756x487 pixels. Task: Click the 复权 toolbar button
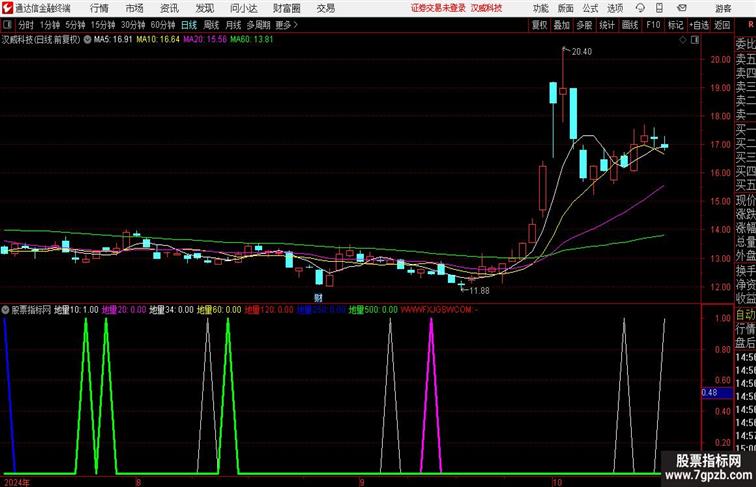[539, 25]
